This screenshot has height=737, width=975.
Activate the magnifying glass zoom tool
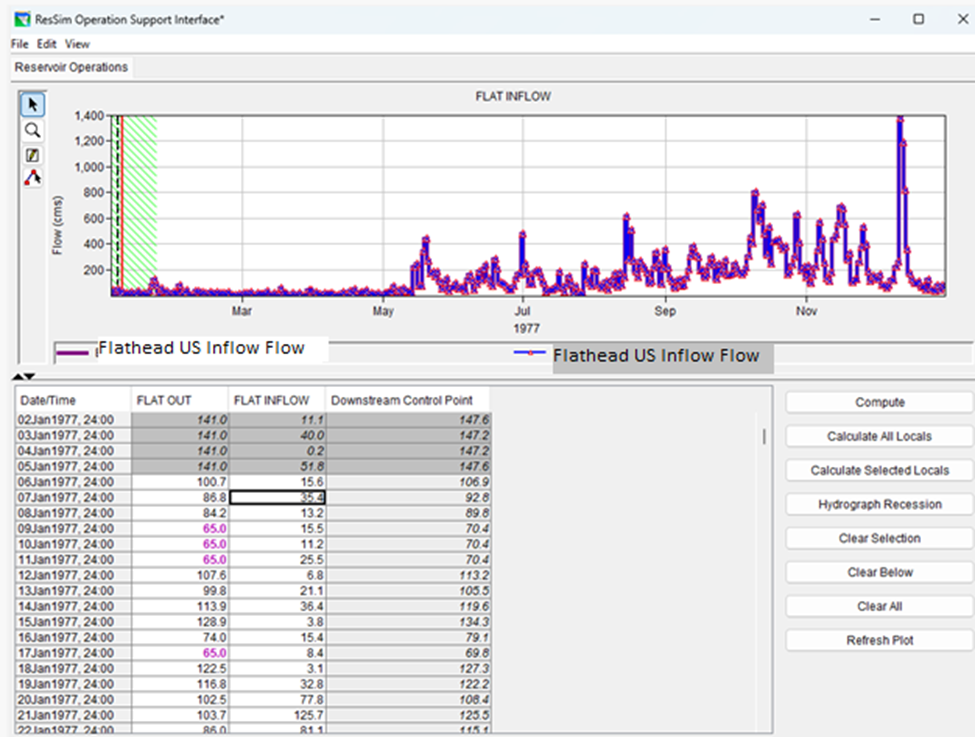[33, 130]
